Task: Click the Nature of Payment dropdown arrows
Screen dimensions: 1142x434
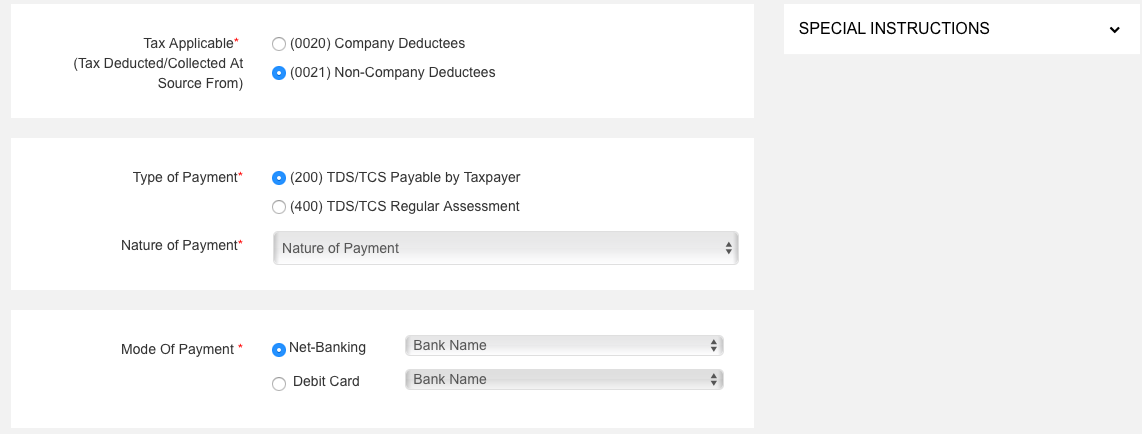Action: (729, 248)
